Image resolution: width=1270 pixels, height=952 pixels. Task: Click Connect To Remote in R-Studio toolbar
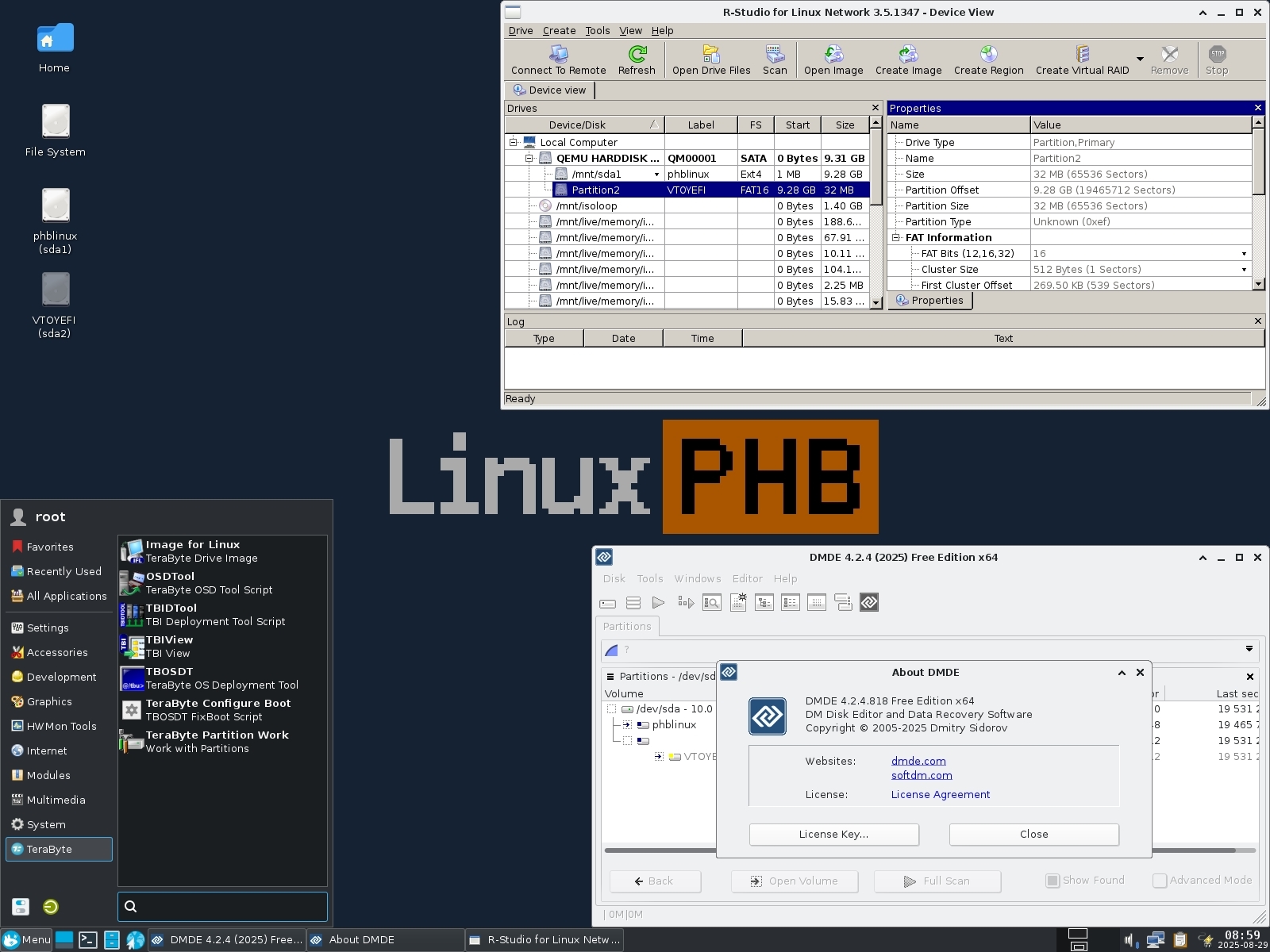click(558, 60)
